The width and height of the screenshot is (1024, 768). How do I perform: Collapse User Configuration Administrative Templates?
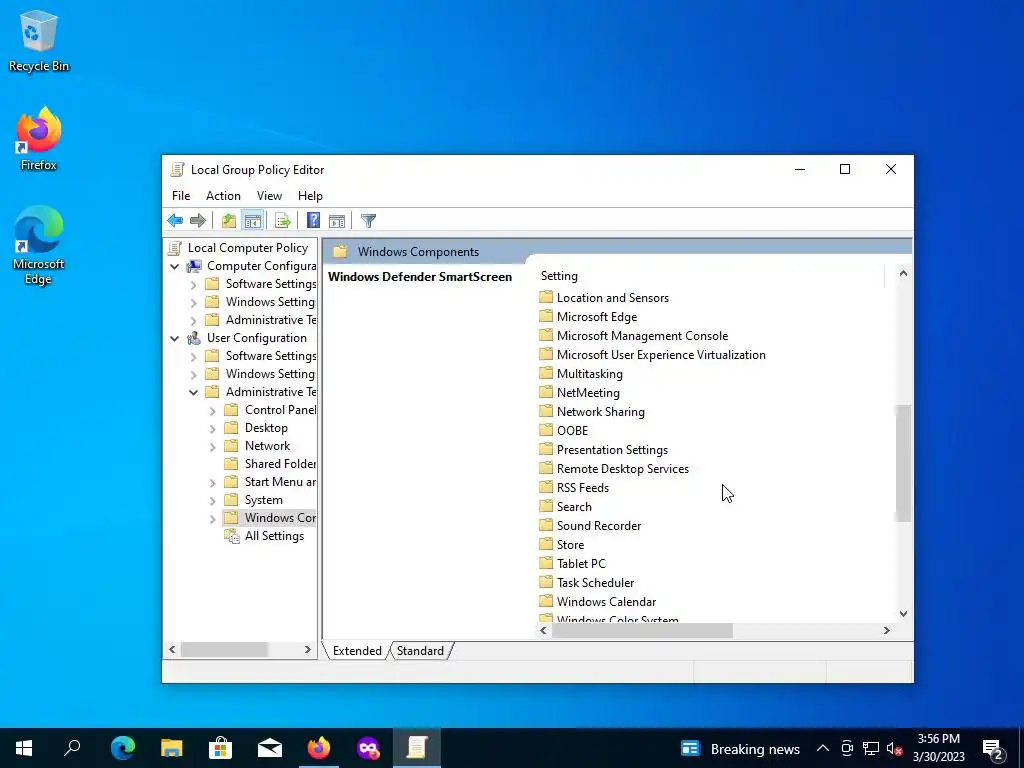coord(193,392)
